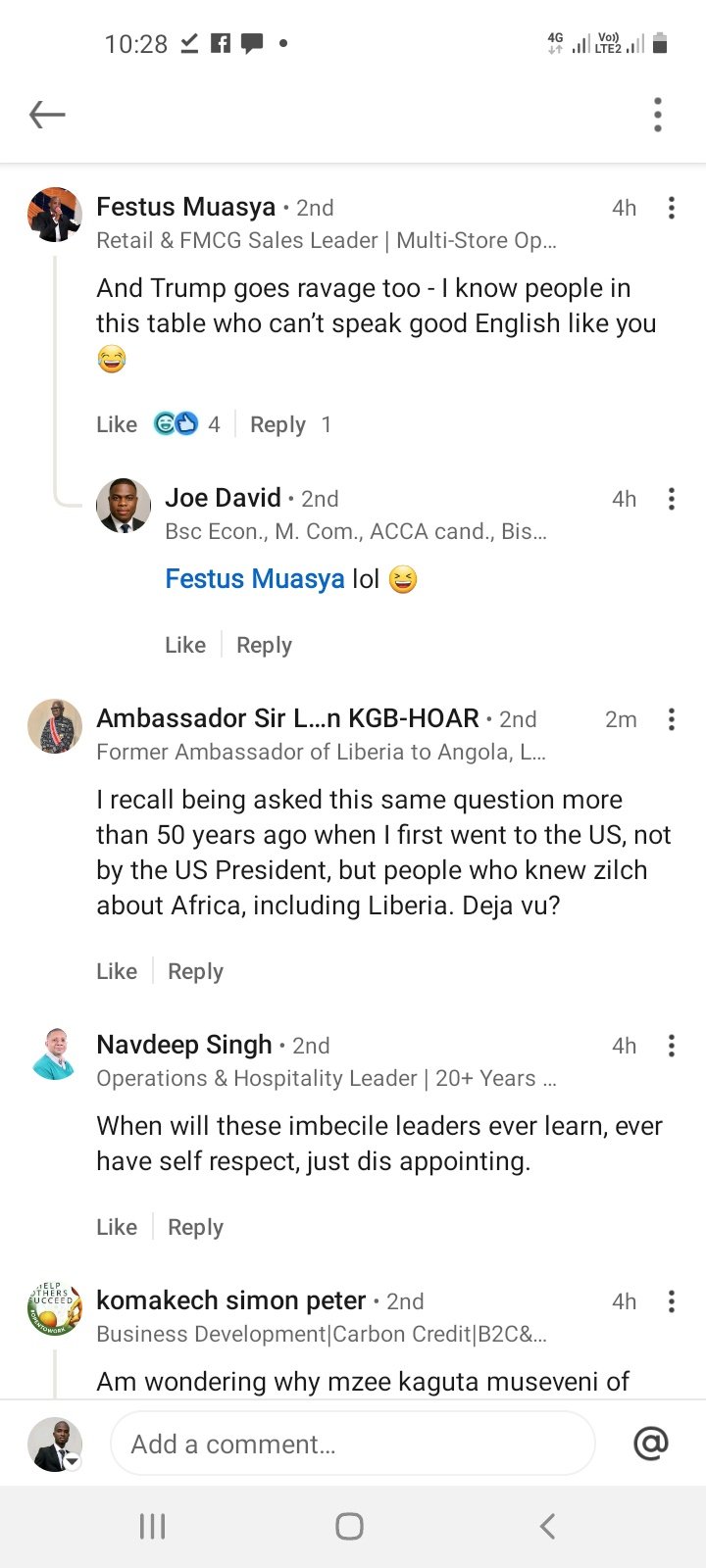
Task: Open the top-right overflow menu
Action: click(x=658, y=115)
